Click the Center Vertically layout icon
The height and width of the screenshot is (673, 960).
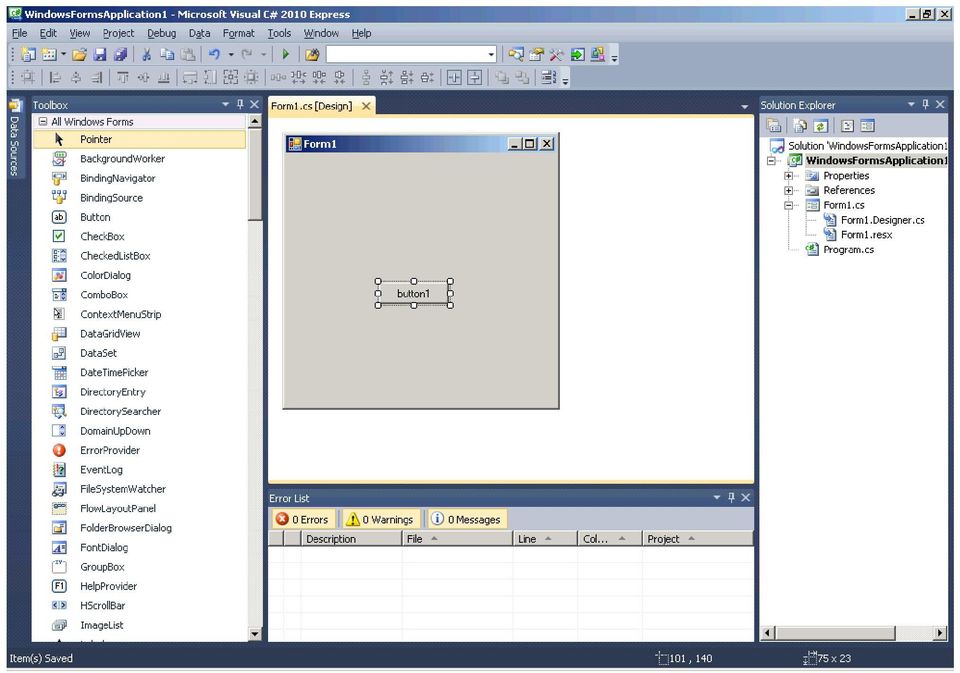474,77
